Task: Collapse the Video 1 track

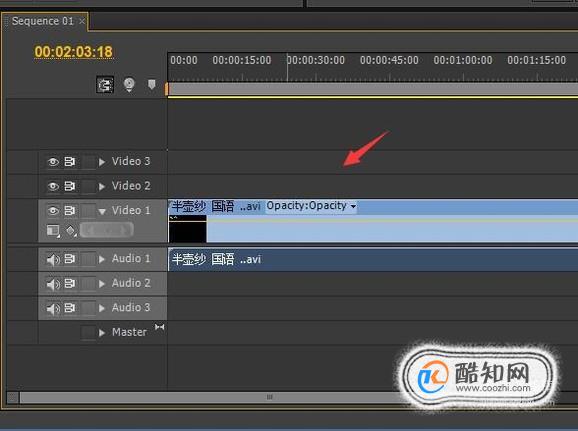Action: click(102, 211)
